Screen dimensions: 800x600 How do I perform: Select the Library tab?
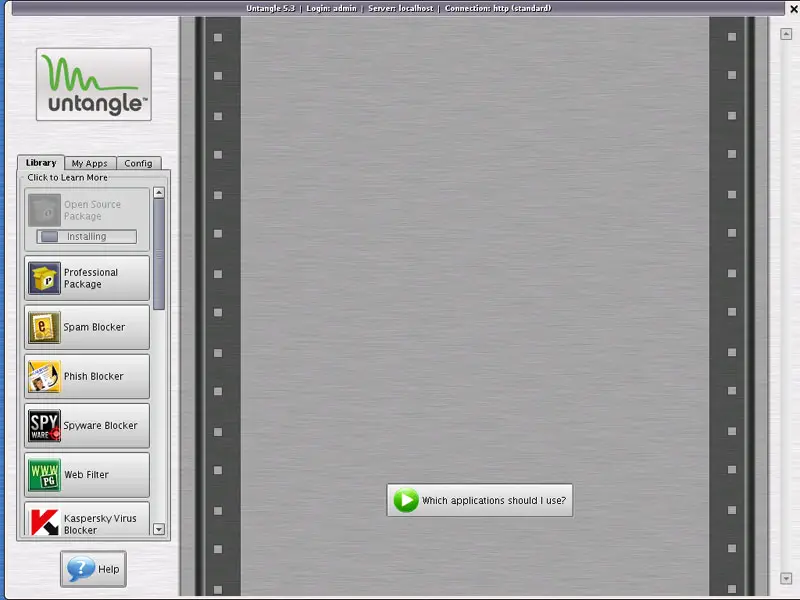pyautogui.click(x=41, y=163)
